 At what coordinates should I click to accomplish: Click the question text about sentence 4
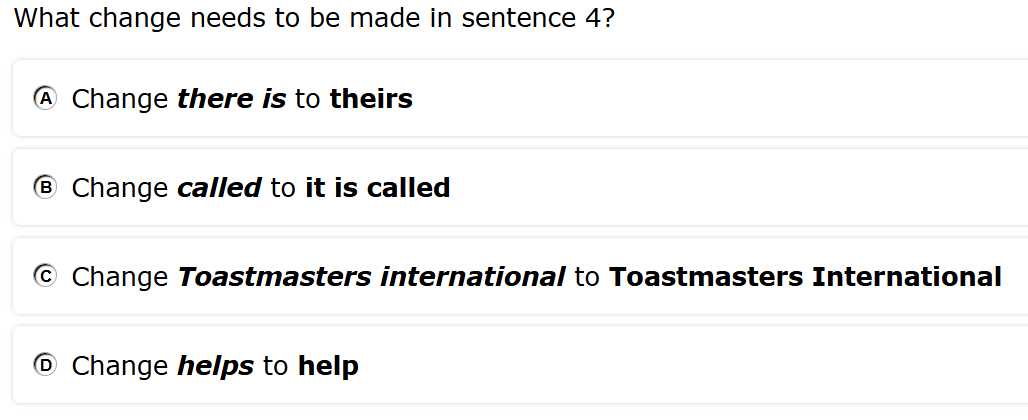tap(315, 18)
